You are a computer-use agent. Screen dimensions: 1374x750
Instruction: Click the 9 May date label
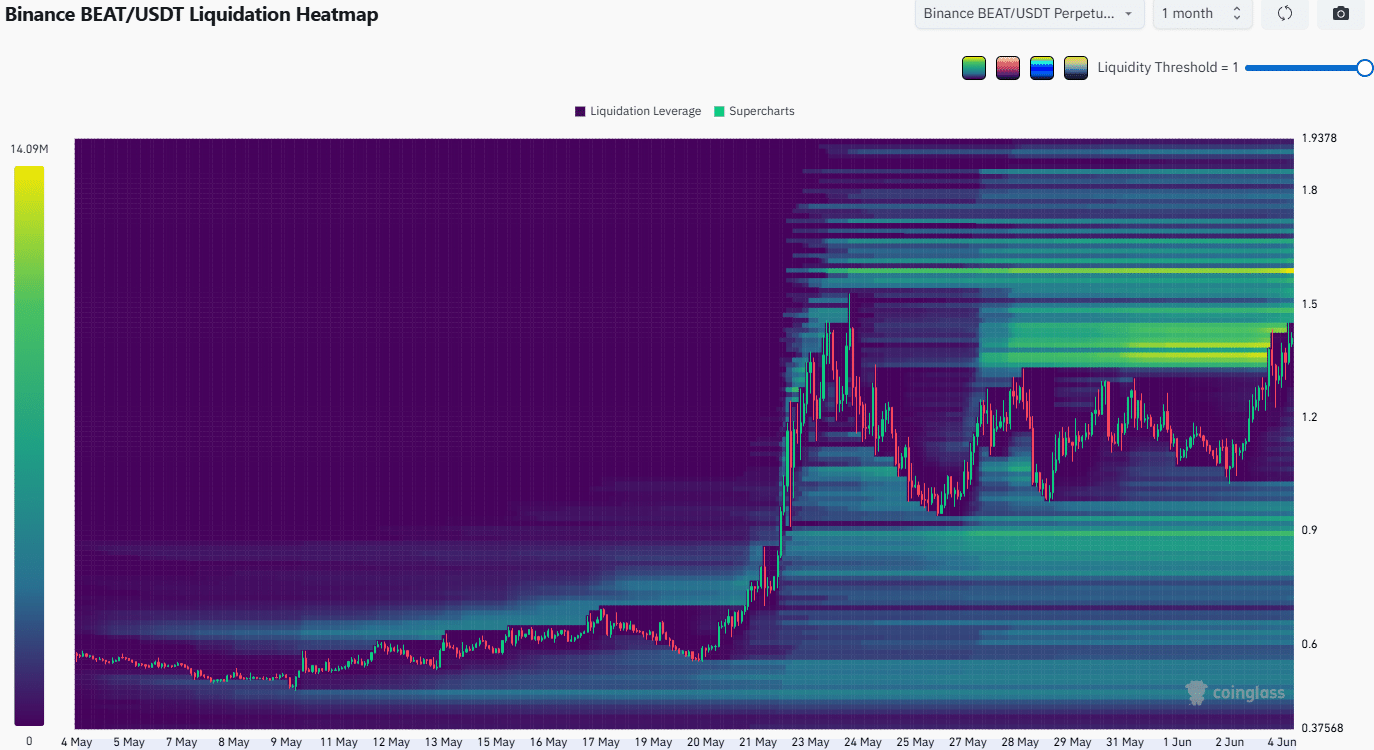pyautogui.click(x=285, y=742)
